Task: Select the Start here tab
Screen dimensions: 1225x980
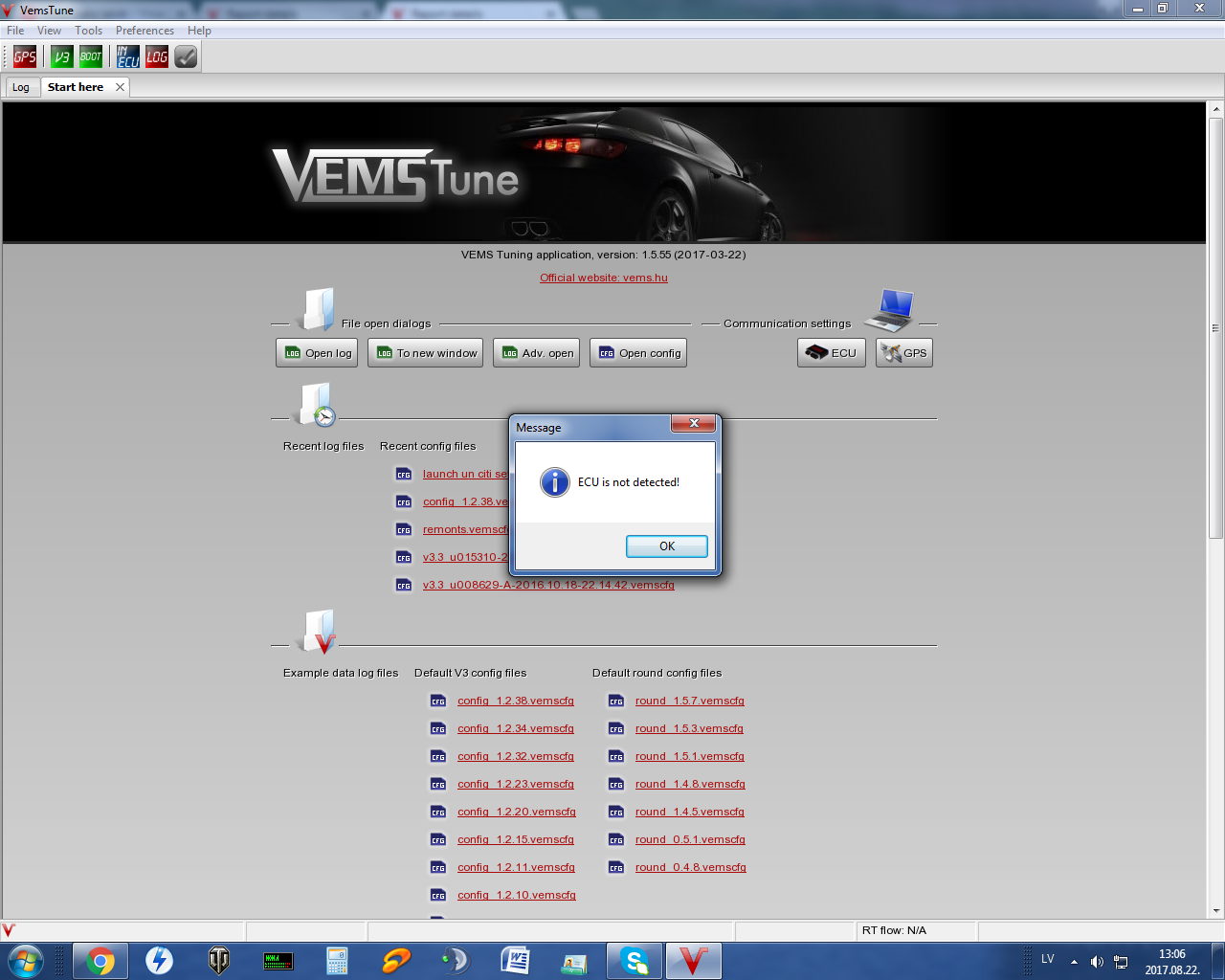Action: [76, 87]
